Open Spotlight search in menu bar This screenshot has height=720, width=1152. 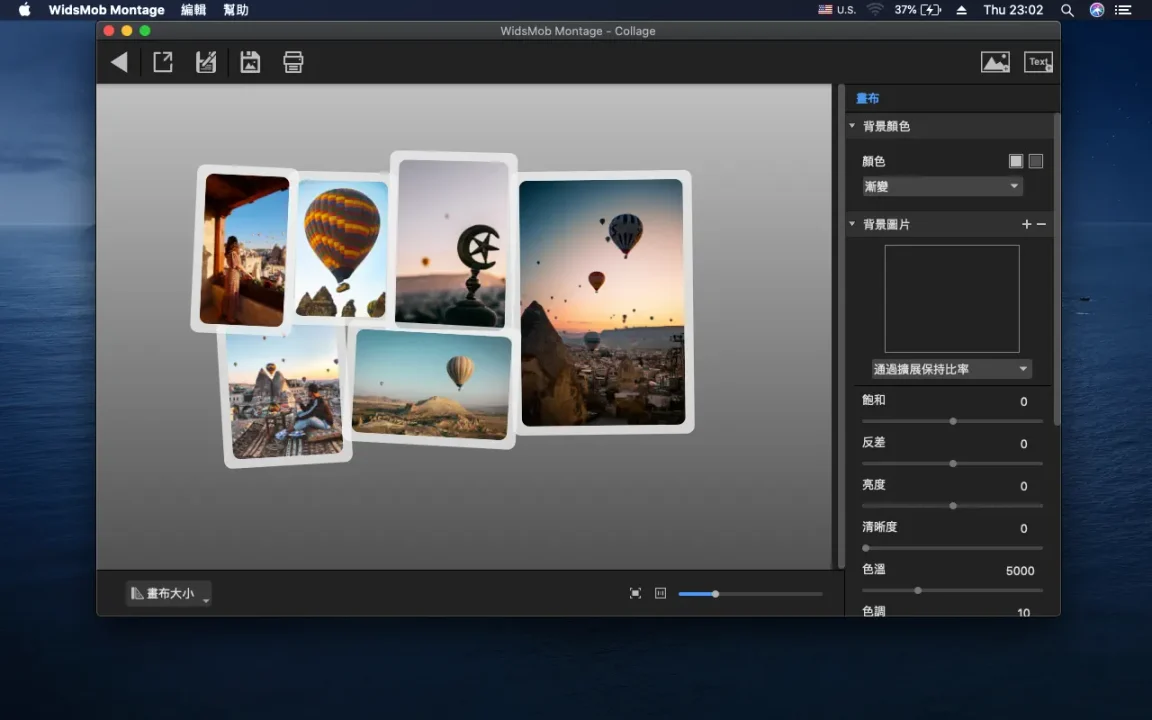pyautogui.click(x=1067, y=10)
